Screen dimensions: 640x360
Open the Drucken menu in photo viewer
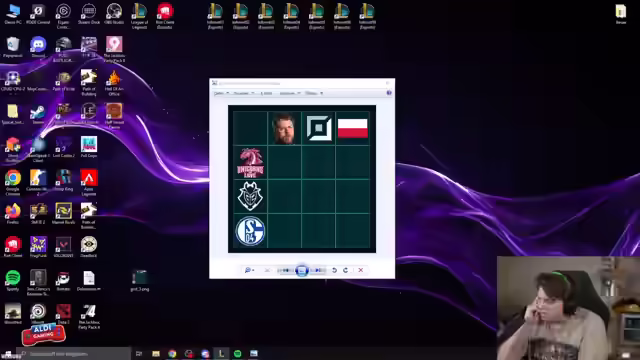click(243, 93)
